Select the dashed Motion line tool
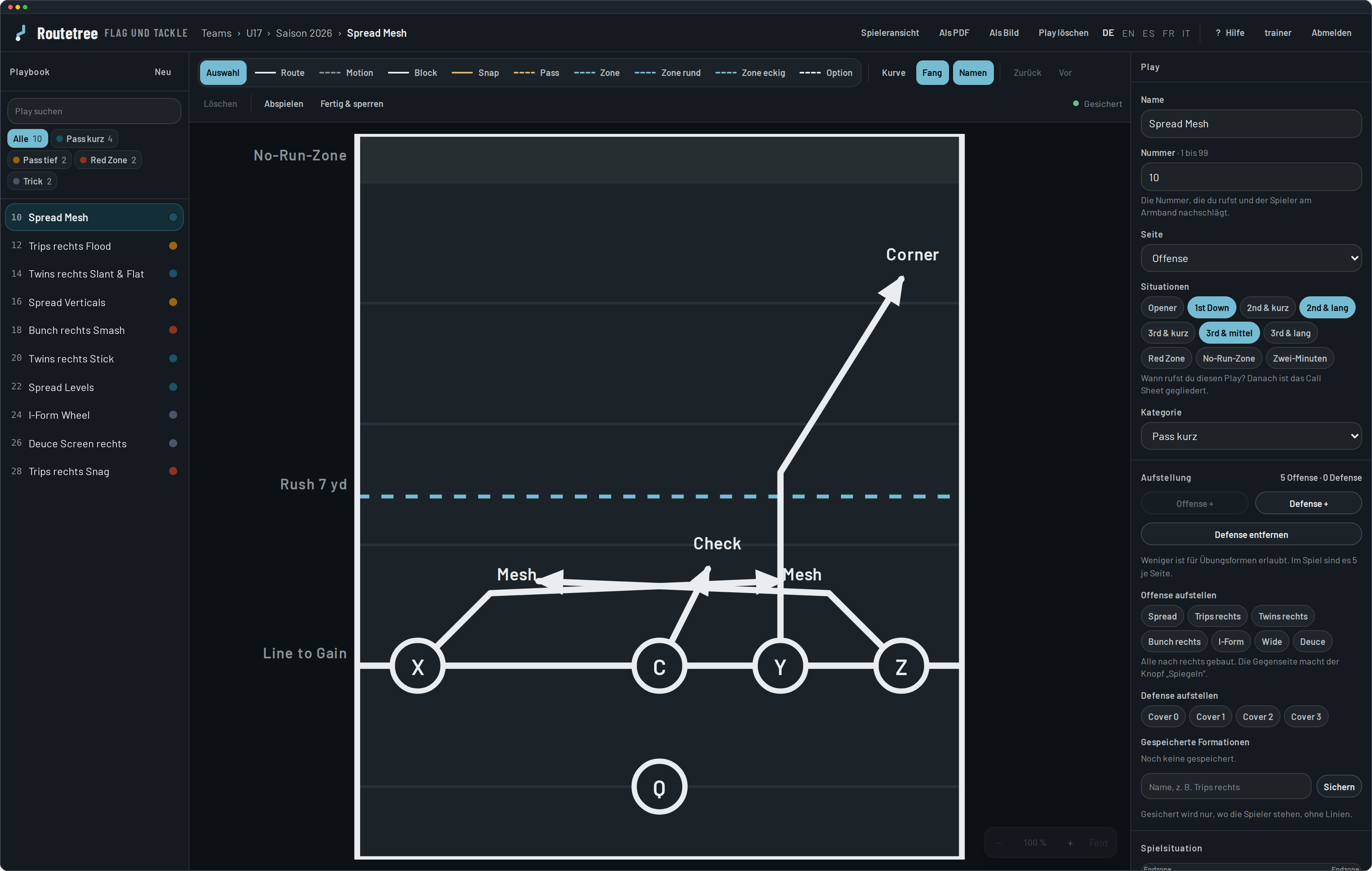This screenshot has width=1372, height=871. [x=346, y=73]
